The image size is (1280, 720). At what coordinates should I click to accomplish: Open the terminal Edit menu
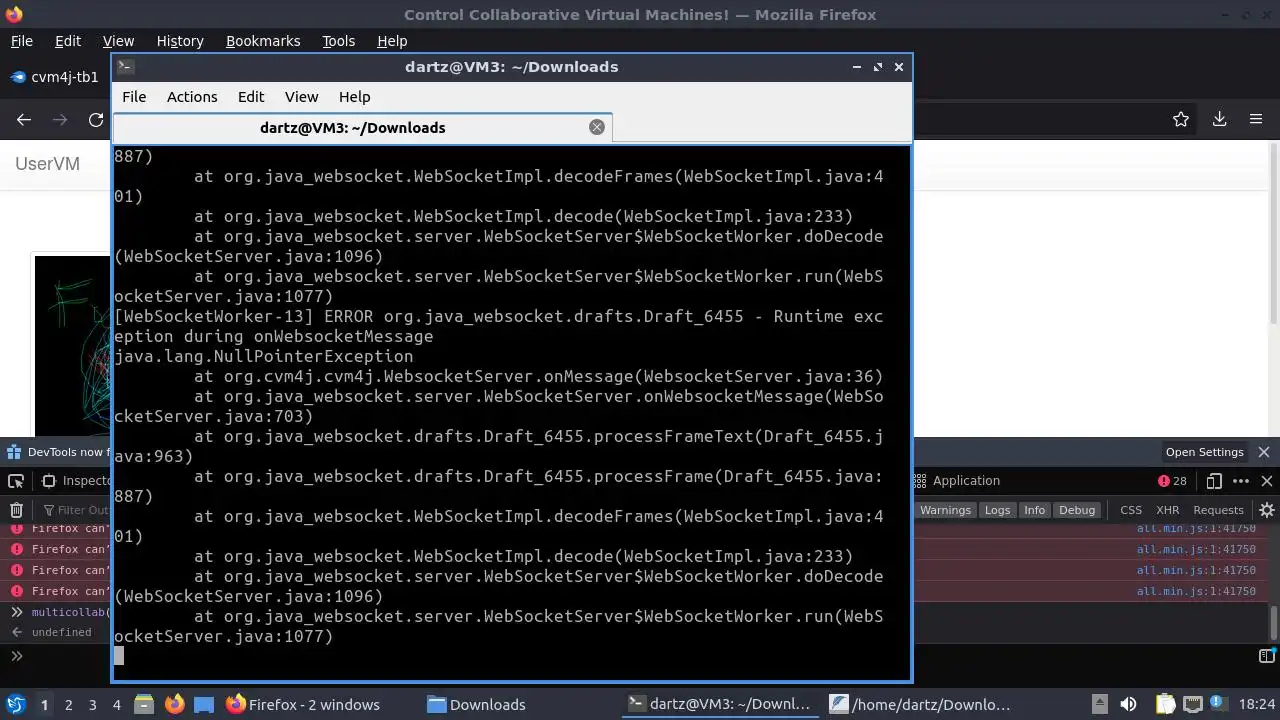tap(251, 97)
